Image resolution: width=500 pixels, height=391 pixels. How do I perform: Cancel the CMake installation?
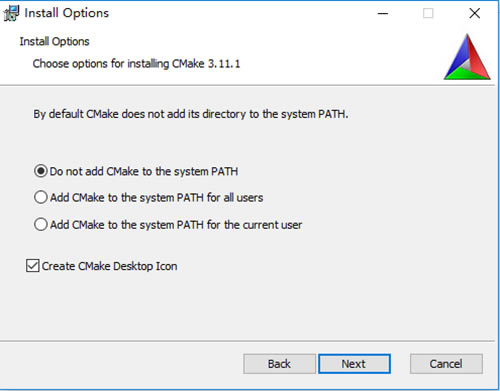(446, 364)
